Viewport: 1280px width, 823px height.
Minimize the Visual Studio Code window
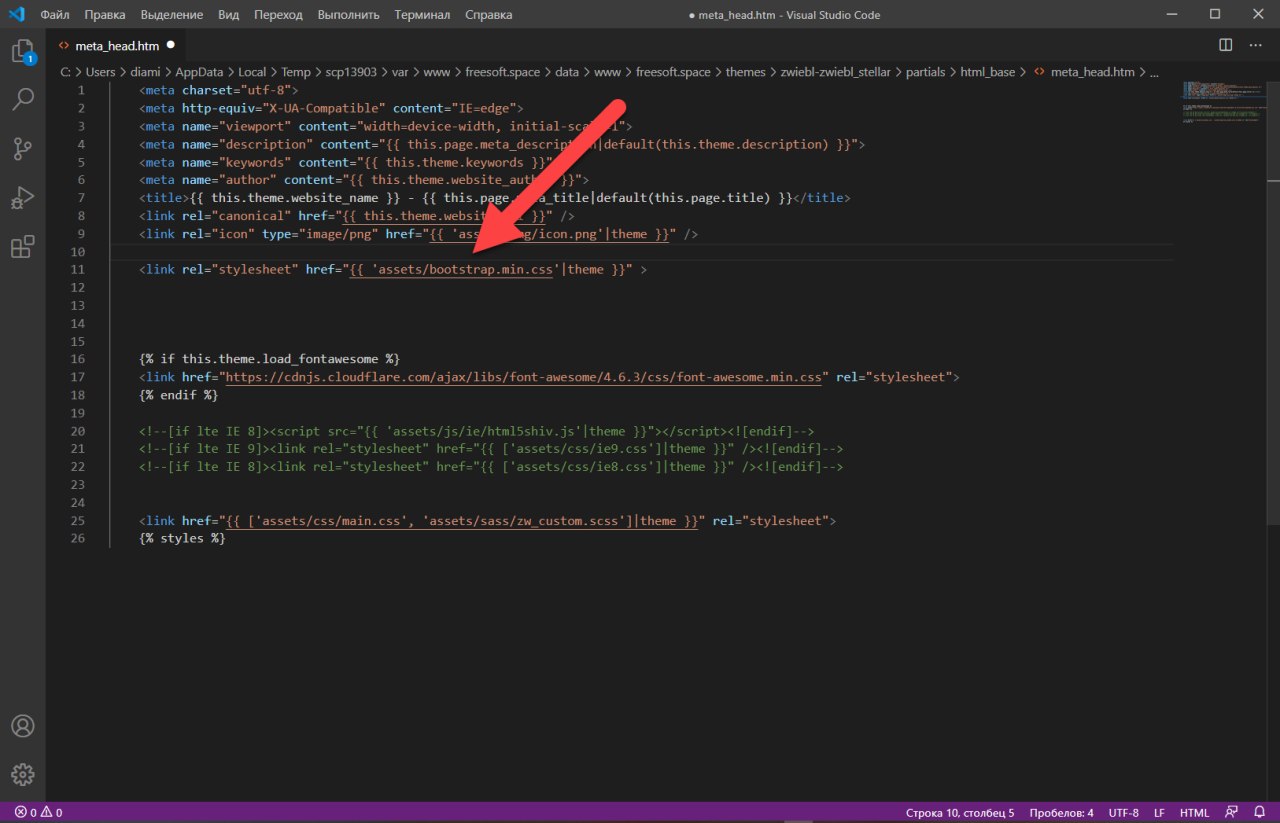pos(1169,15)
